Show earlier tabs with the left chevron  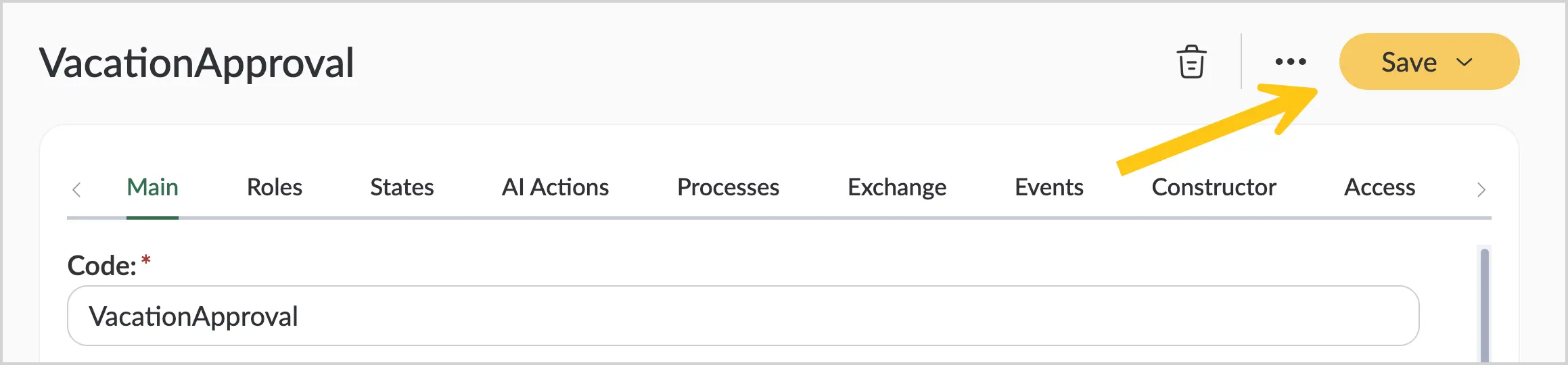(x=76, y=189)
